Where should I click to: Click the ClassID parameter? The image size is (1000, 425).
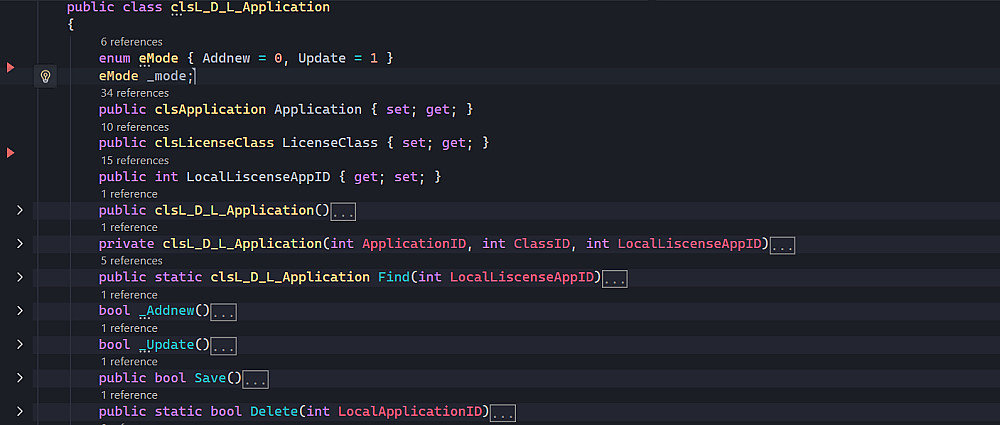pyautogui.click(x=541, y=244)
